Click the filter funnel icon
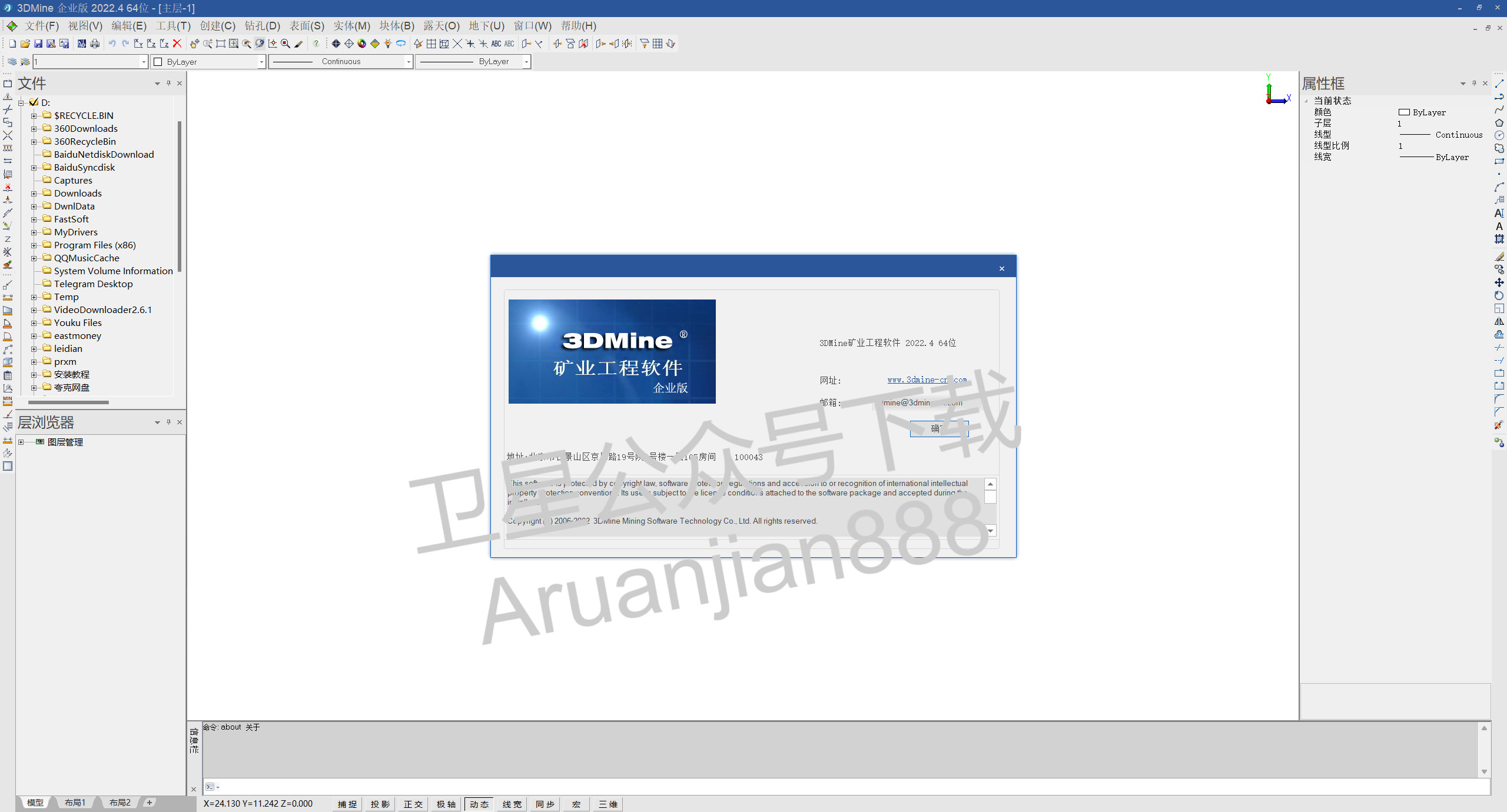The height and width of the screenshot is (812, 1507). [645, 44]
